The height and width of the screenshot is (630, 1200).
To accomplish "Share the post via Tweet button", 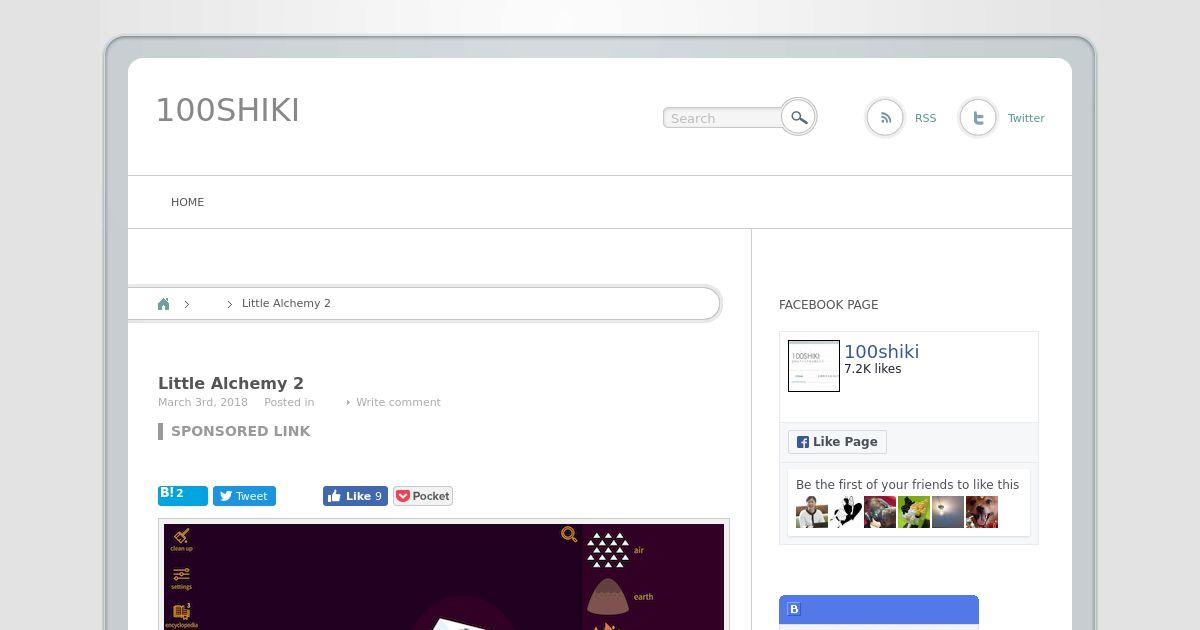I will pos(244,496).
